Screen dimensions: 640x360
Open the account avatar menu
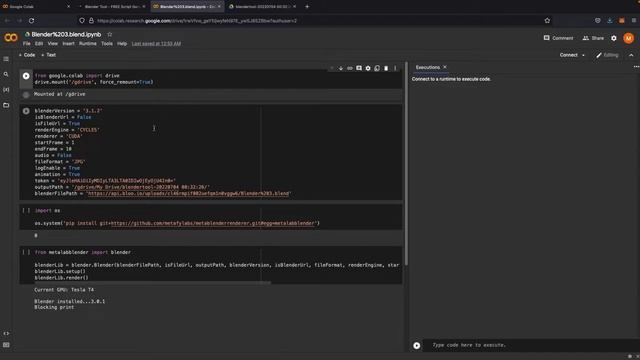click(x=629, y=38)
